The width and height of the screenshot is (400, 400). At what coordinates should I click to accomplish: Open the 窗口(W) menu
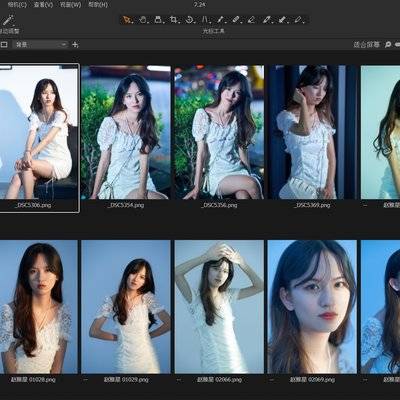pos(70,5)
